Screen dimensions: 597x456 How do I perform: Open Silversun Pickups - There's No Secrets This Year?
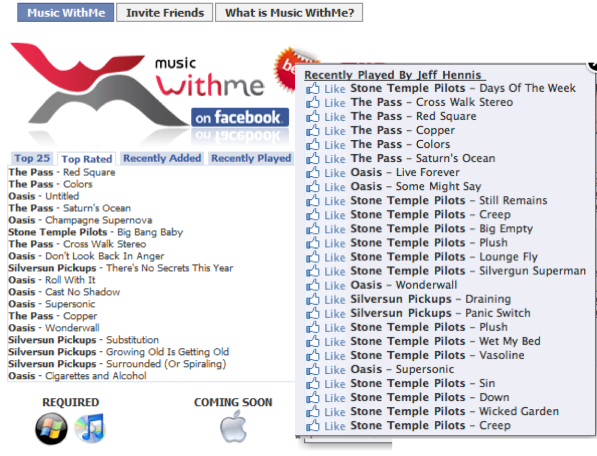[x=121, y=268]
